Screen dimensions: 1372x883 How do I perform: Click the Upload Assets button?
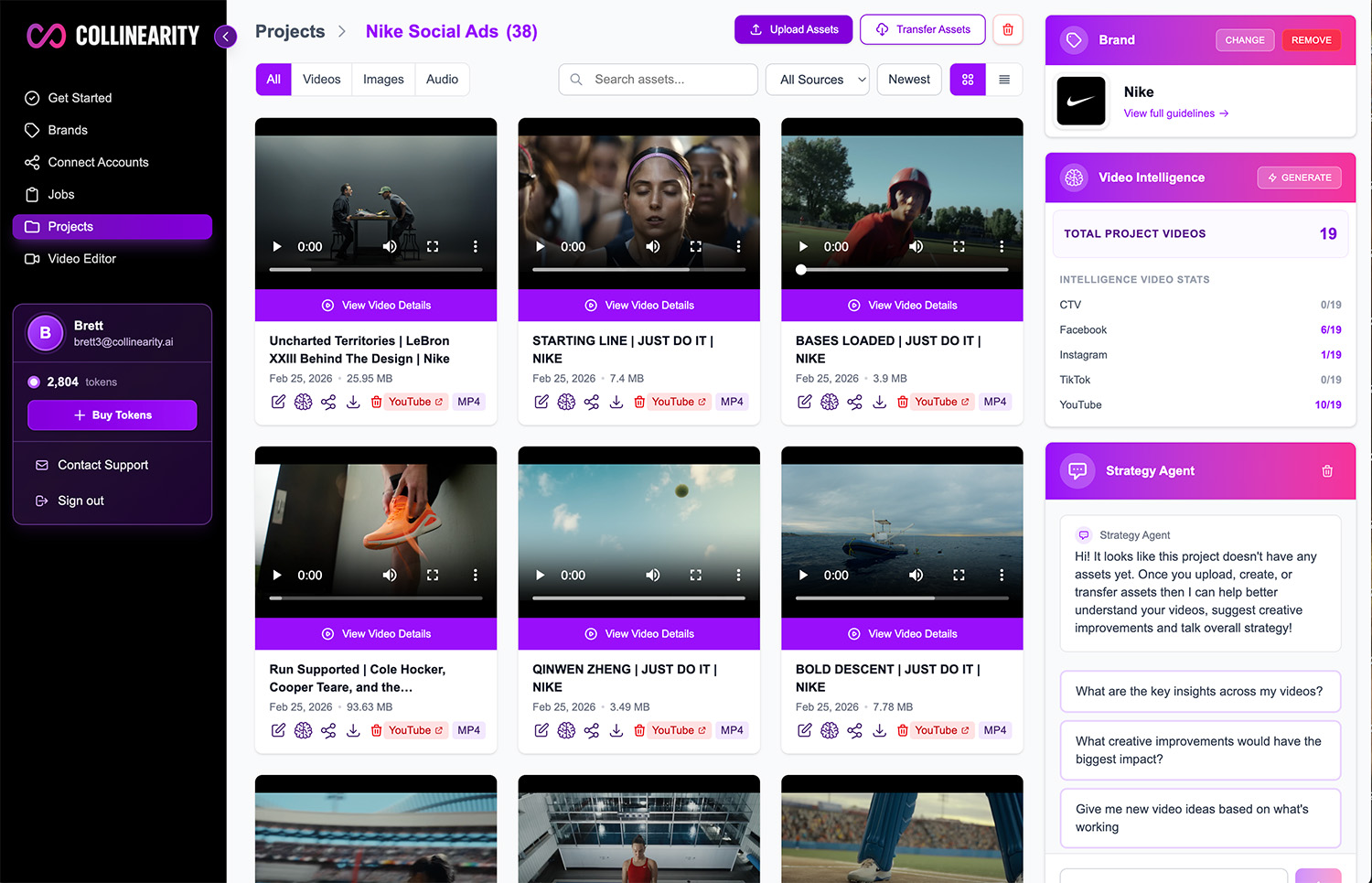click(x=793, y=29)
